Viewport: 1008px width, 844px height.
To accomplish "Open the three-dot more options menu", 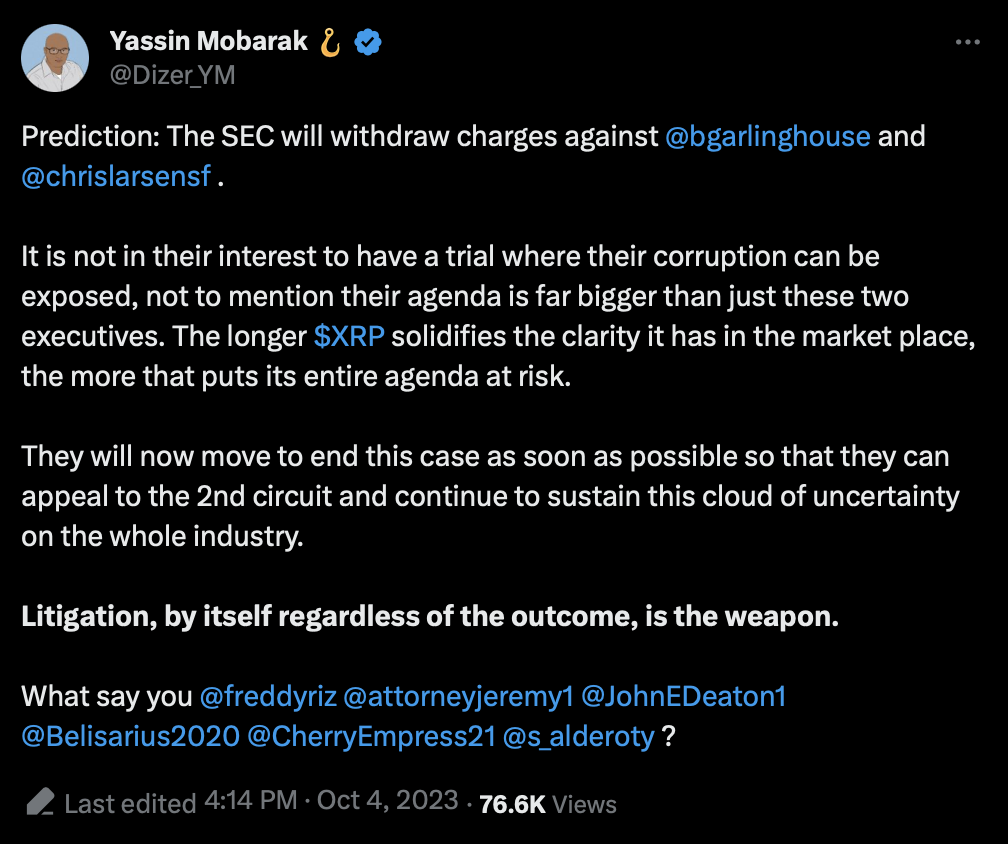I will coord(967,43).
